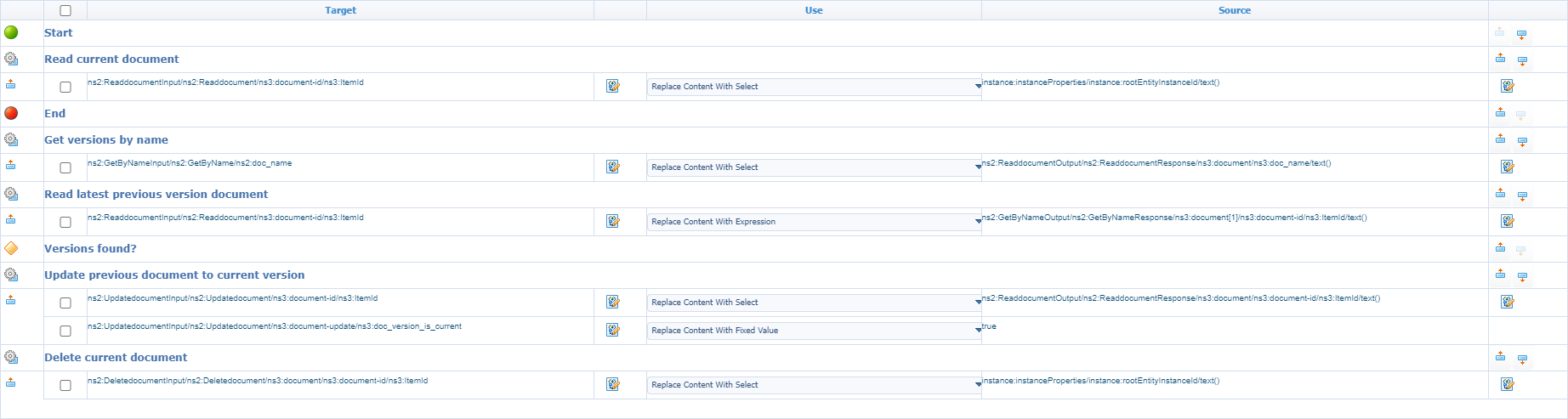Click the Target column header
The height and width of the screenshot is (419, 1568).
click(x=340, y=10)
